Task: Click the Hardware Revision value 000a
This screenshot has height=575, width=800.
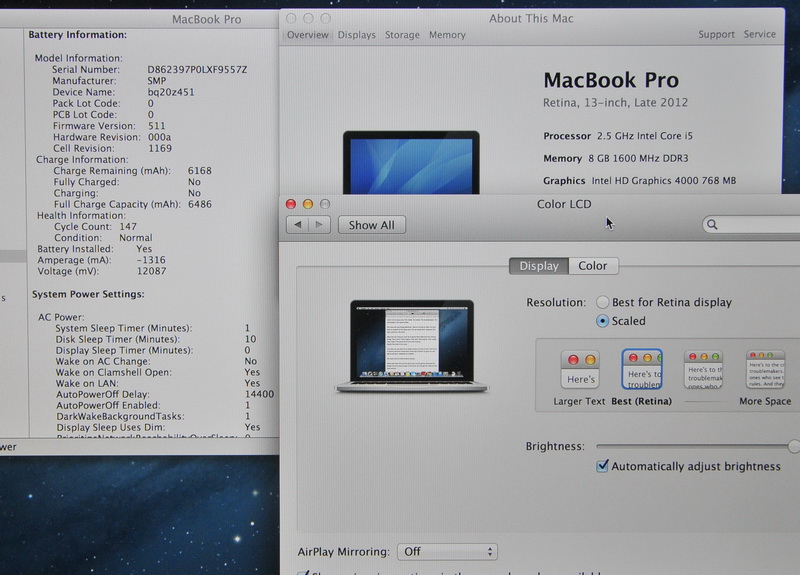Action: coord(159,137)
